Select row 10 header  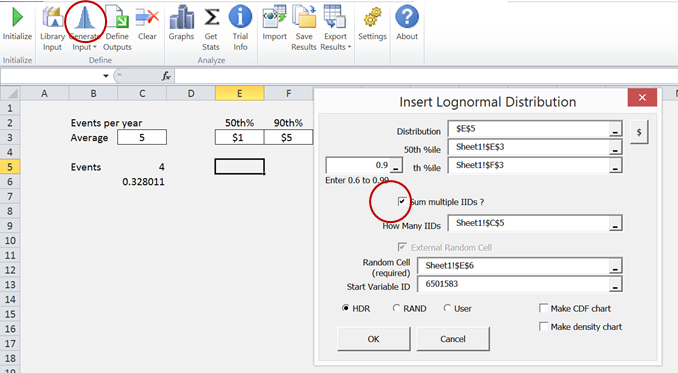tap(10, 240)
